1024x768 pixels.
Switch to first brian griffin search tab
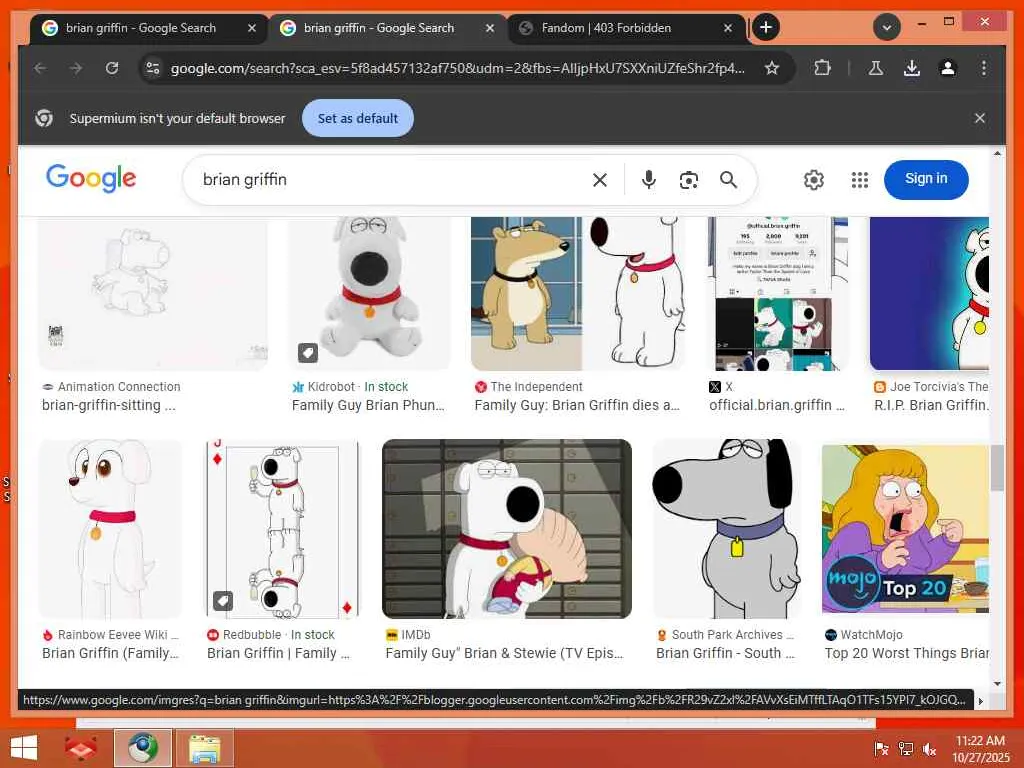tap(140, 28)
